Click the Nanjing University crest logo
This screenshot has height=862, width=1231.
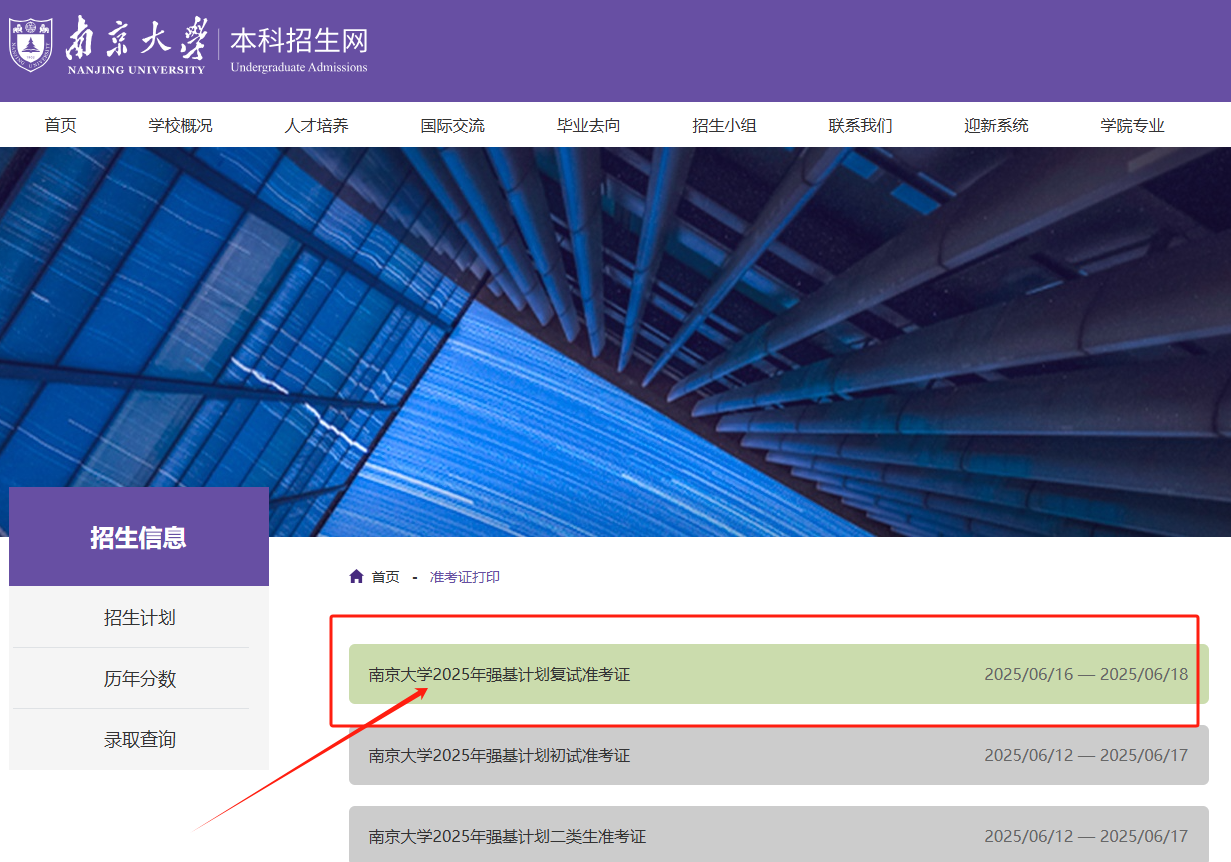[x=31, y=44]
